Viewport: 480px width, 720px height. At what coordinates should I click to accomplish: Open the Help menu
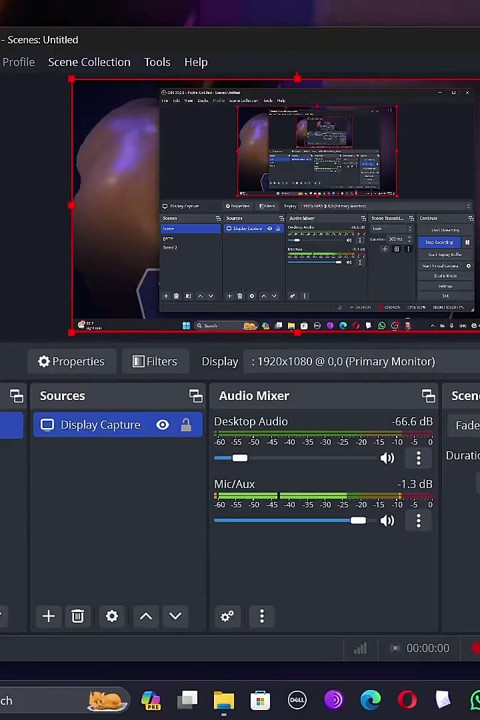[x=196, y=62]
